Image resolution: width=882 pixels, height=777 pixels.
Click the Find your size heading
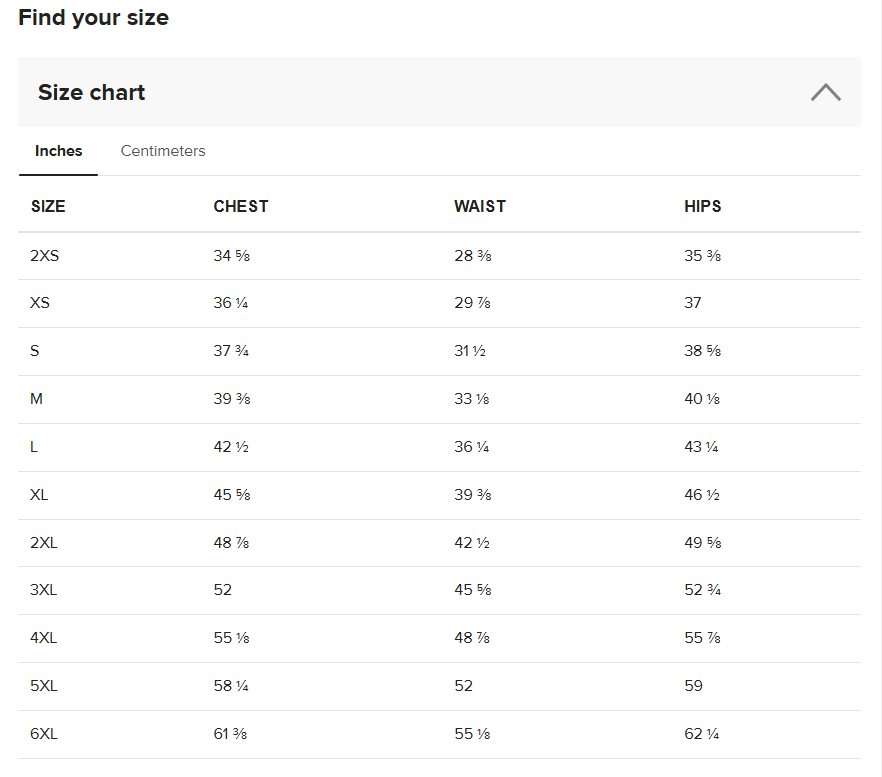(x=93, y=17)
